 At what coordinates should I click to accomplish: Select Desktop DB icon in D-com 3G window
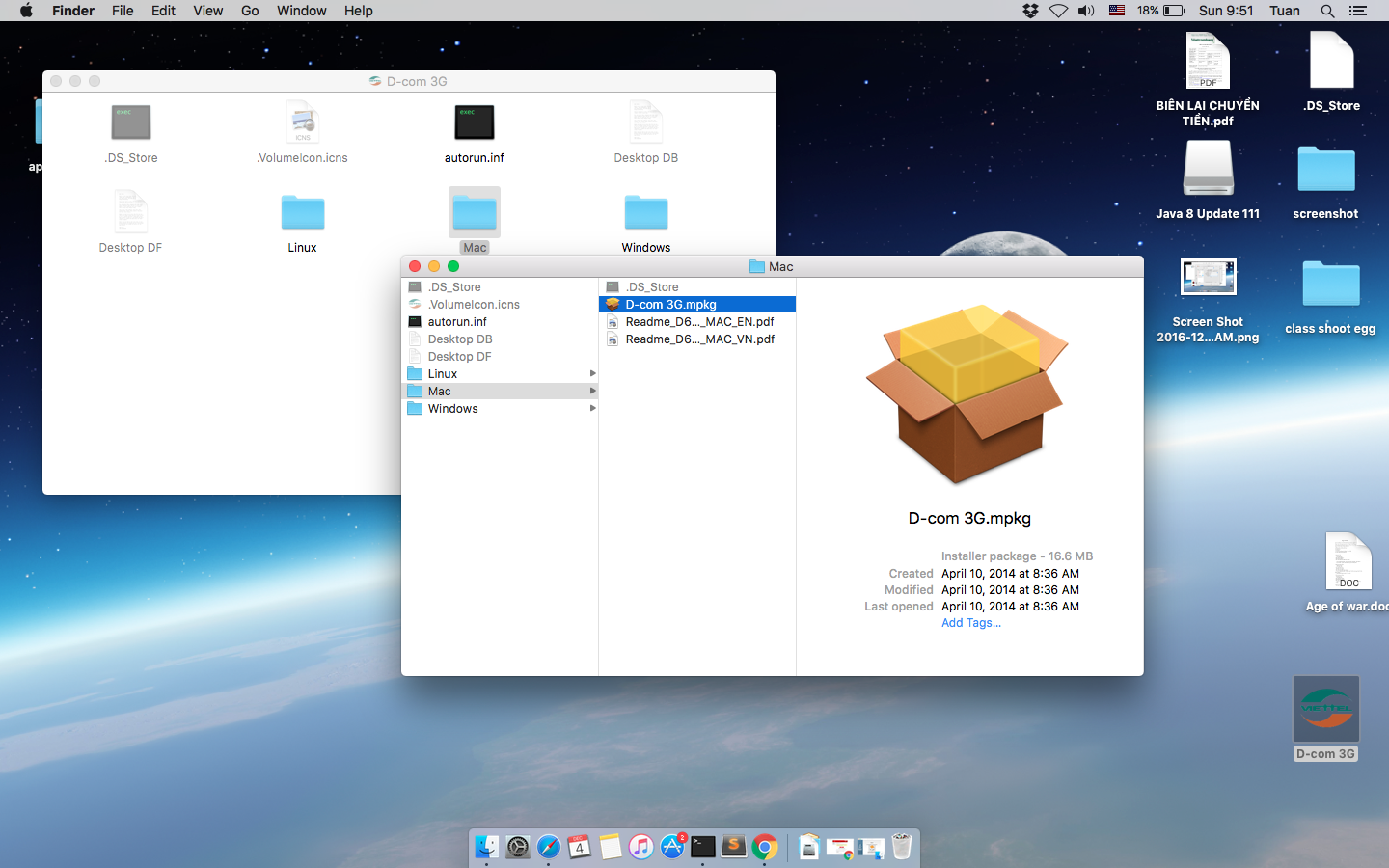point(646,122)
